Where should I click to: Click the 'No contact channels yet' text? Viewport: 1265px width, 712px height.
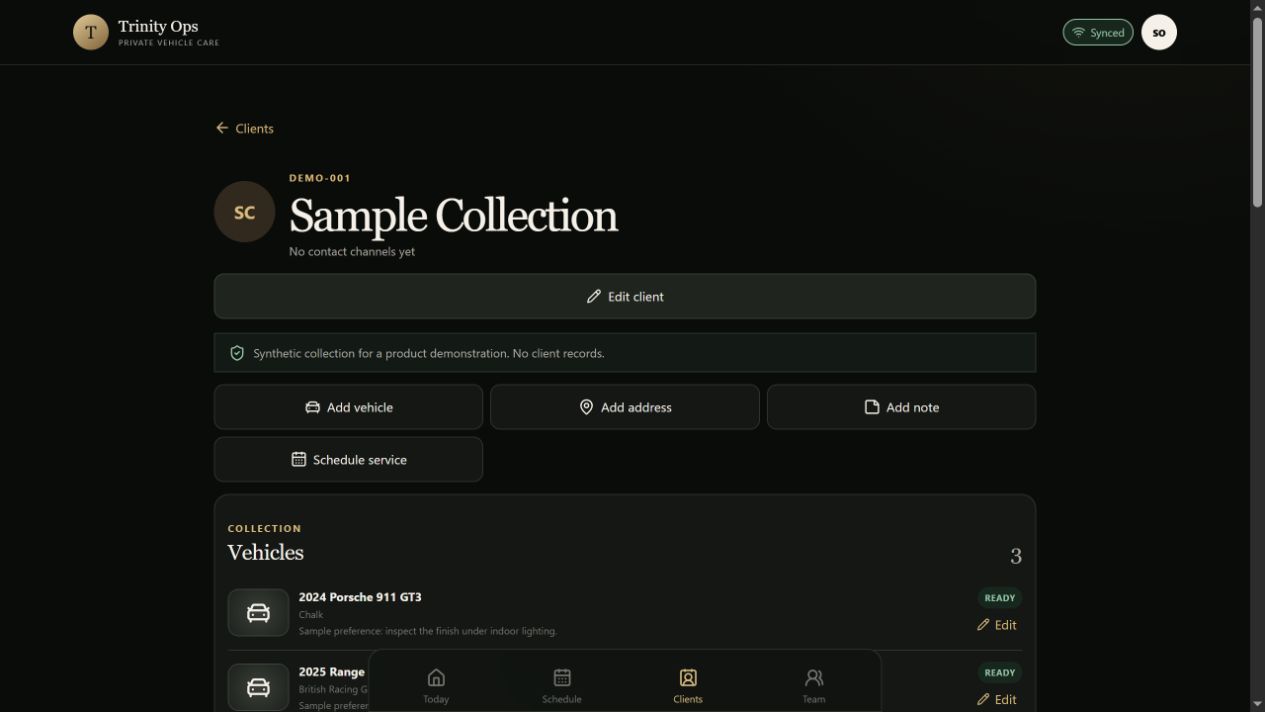pos(352,252)
